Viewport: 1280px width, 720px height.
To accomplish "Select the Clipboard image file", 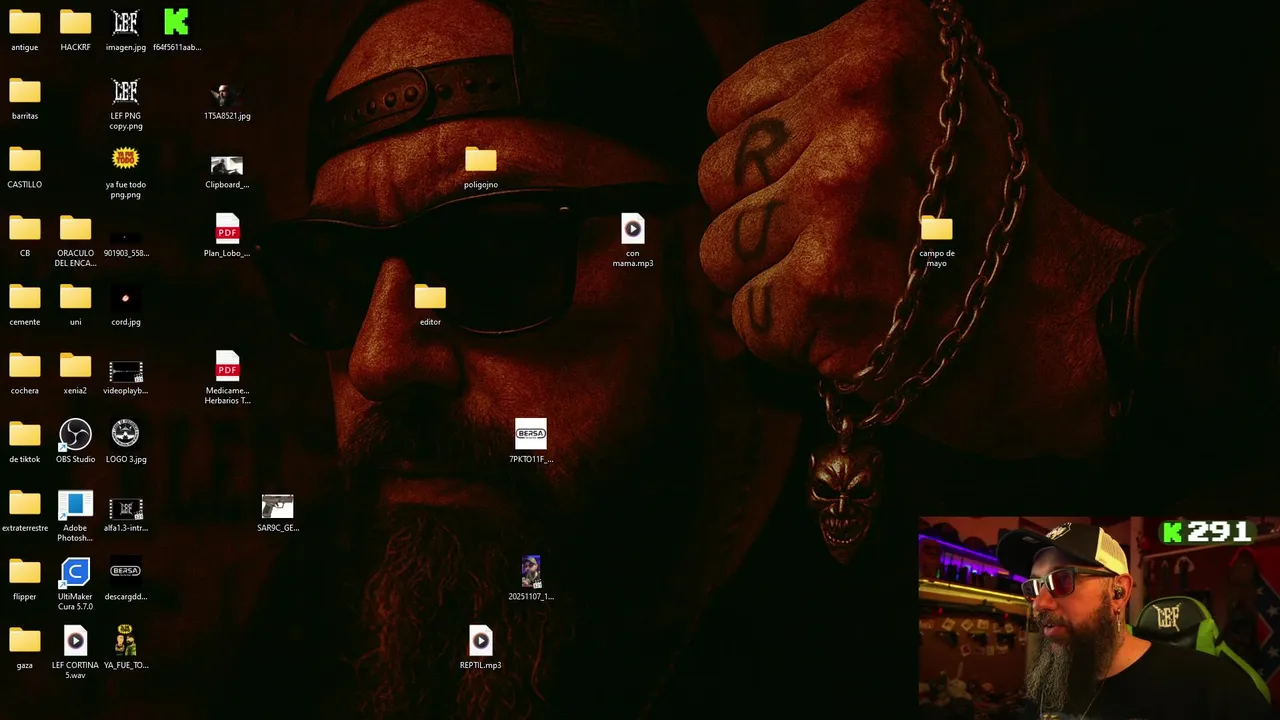I will pos(227,165).
